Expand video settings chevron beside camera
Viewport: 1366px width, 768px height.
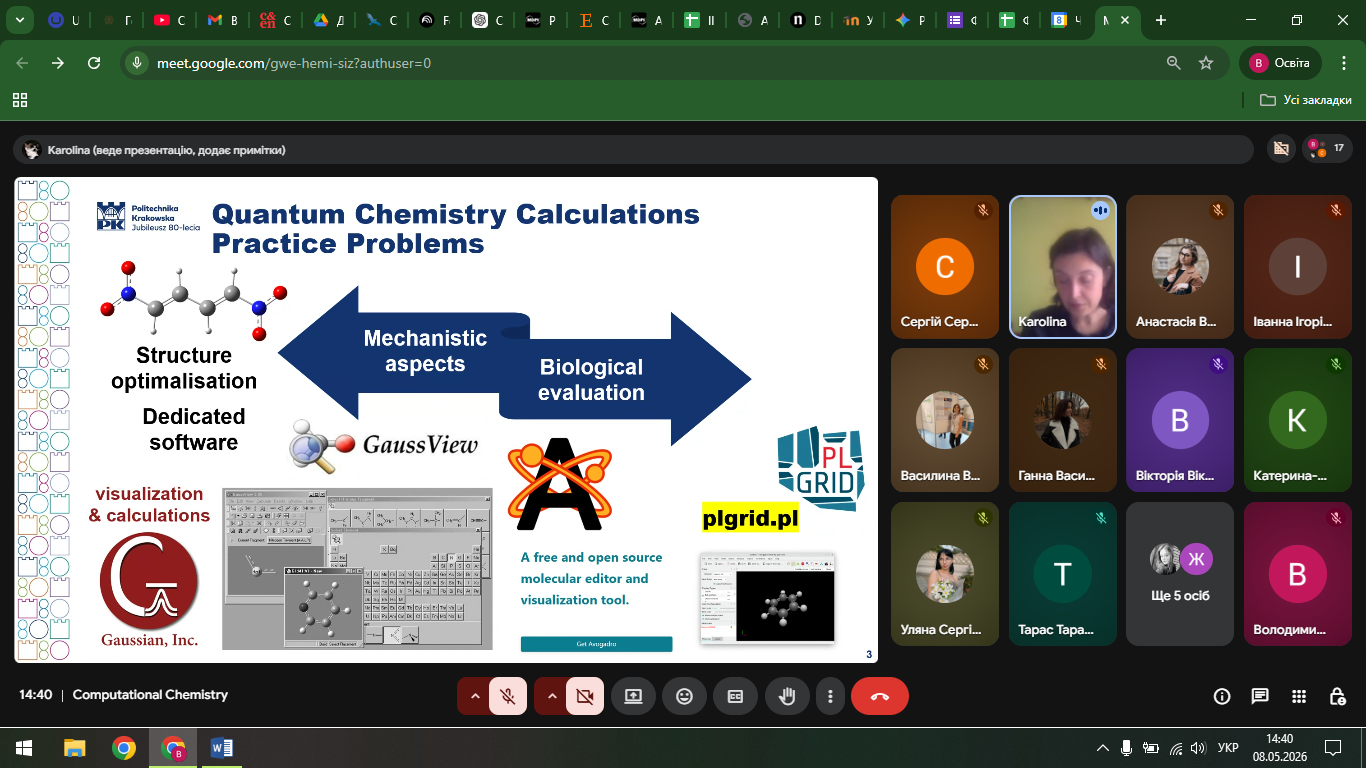[551, 696]
